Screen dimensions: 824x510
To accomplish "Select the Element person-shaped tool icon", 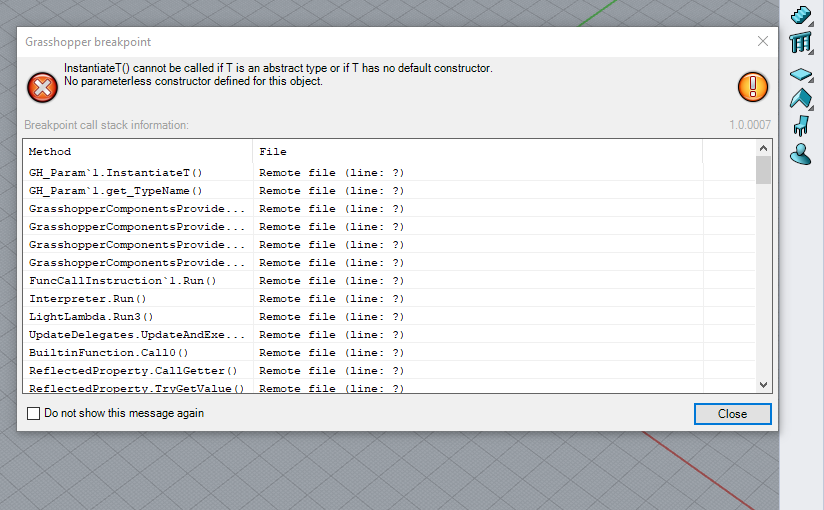I will pos(801,155).
